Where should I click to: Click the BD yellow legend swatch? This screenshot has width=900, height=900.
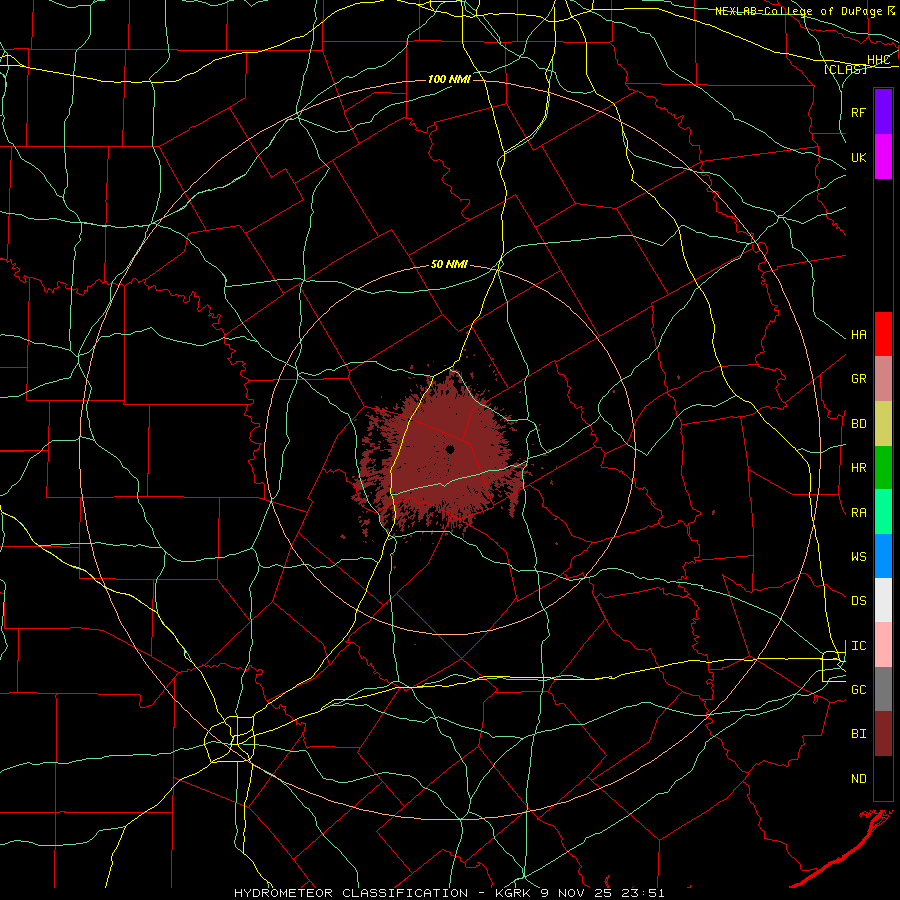883,424
